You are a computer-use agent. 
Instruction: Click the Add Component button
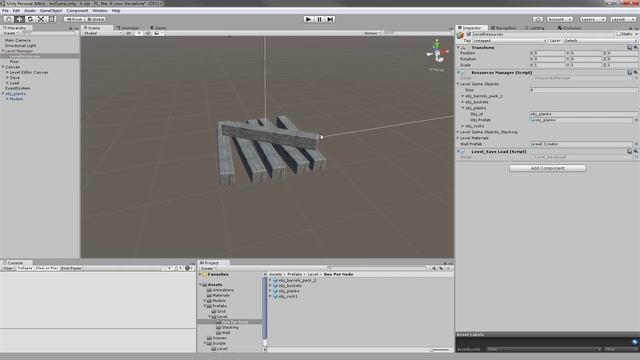(x=547, y=168)
